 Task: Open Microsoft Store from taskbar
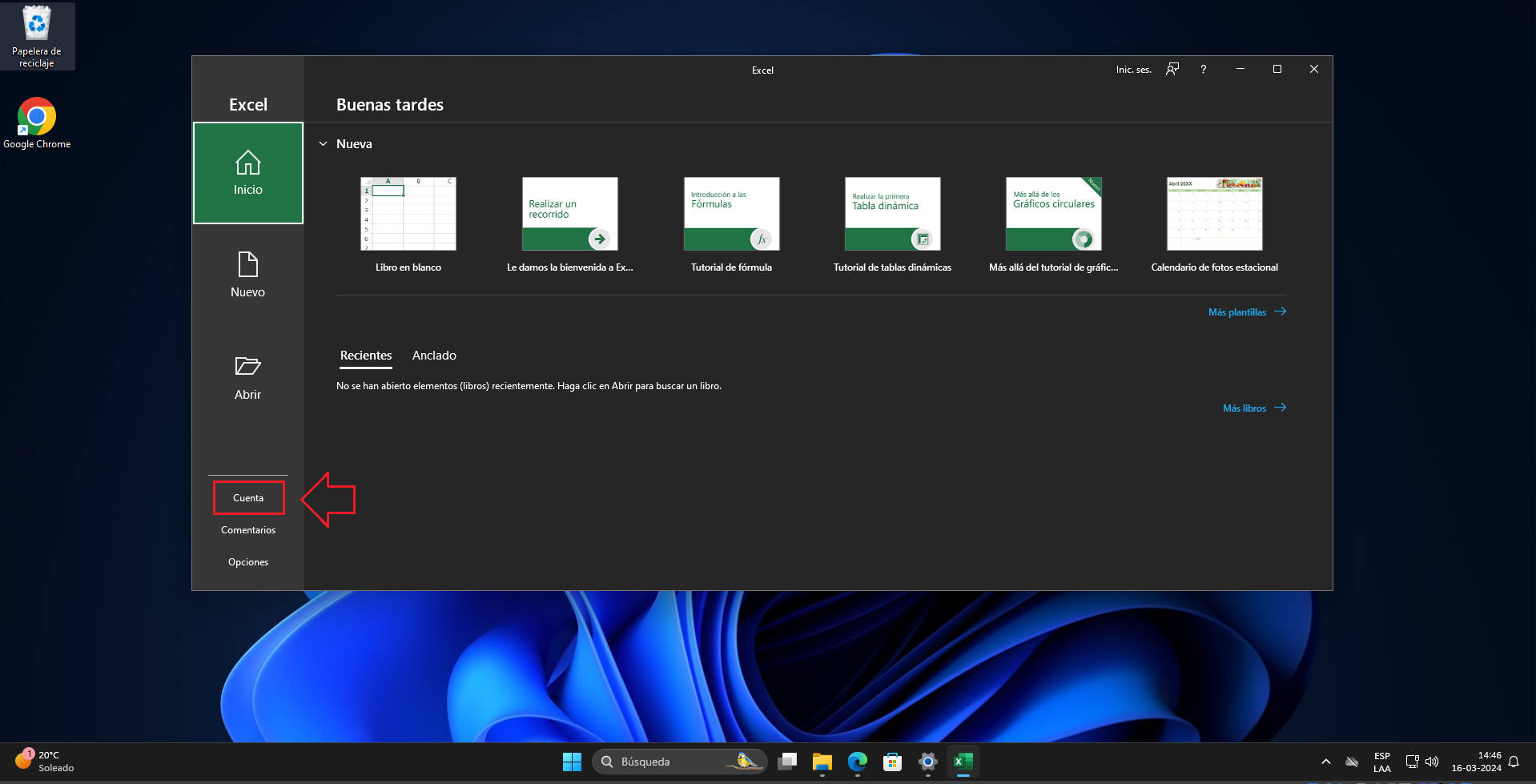893,762
